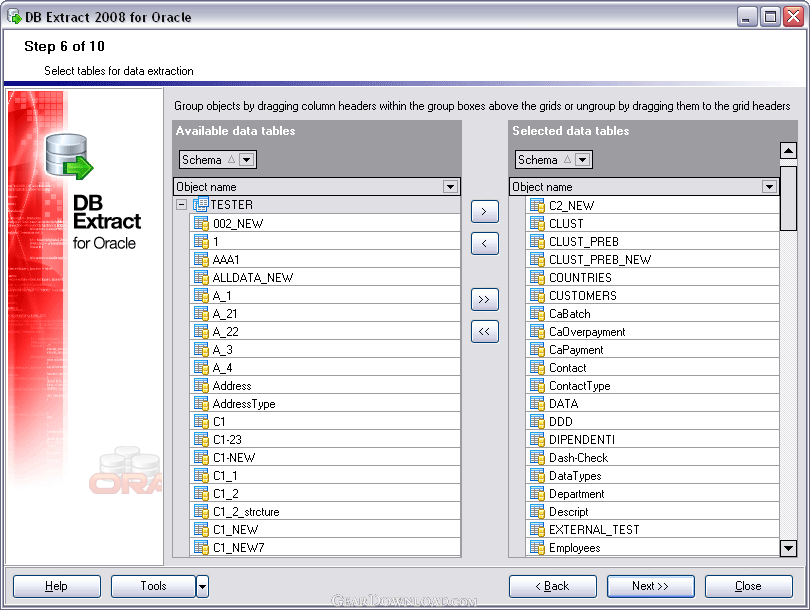This screenshot has width=810, height=610.
Task: Open the Tools dropdown arrow
Action: click(x=202, y=586)
